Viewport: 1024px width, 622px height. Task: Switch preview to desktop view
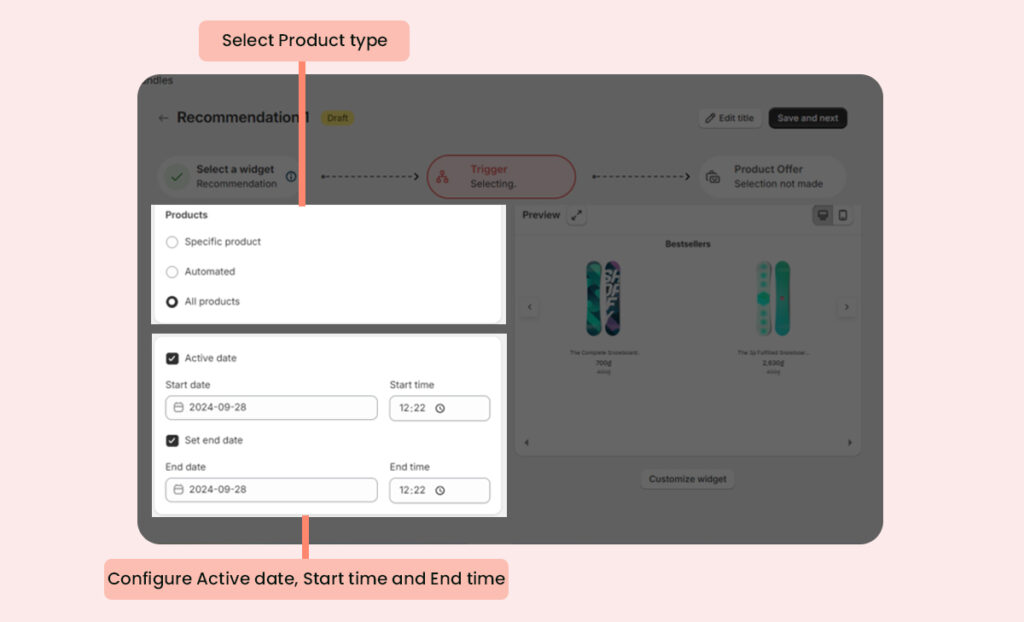(823, 215)
